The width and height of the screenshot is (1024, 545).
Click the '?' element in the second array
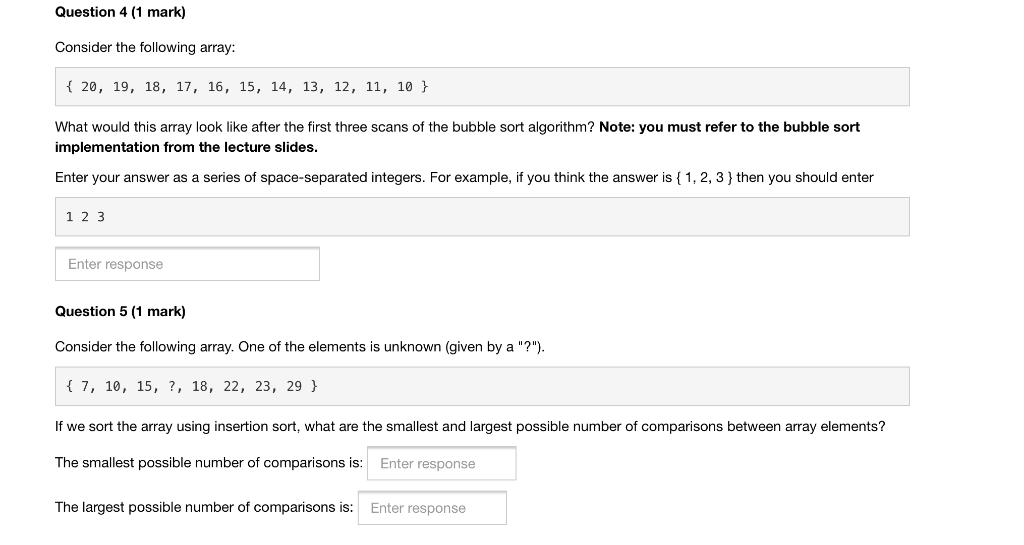[x=172, y=386]
